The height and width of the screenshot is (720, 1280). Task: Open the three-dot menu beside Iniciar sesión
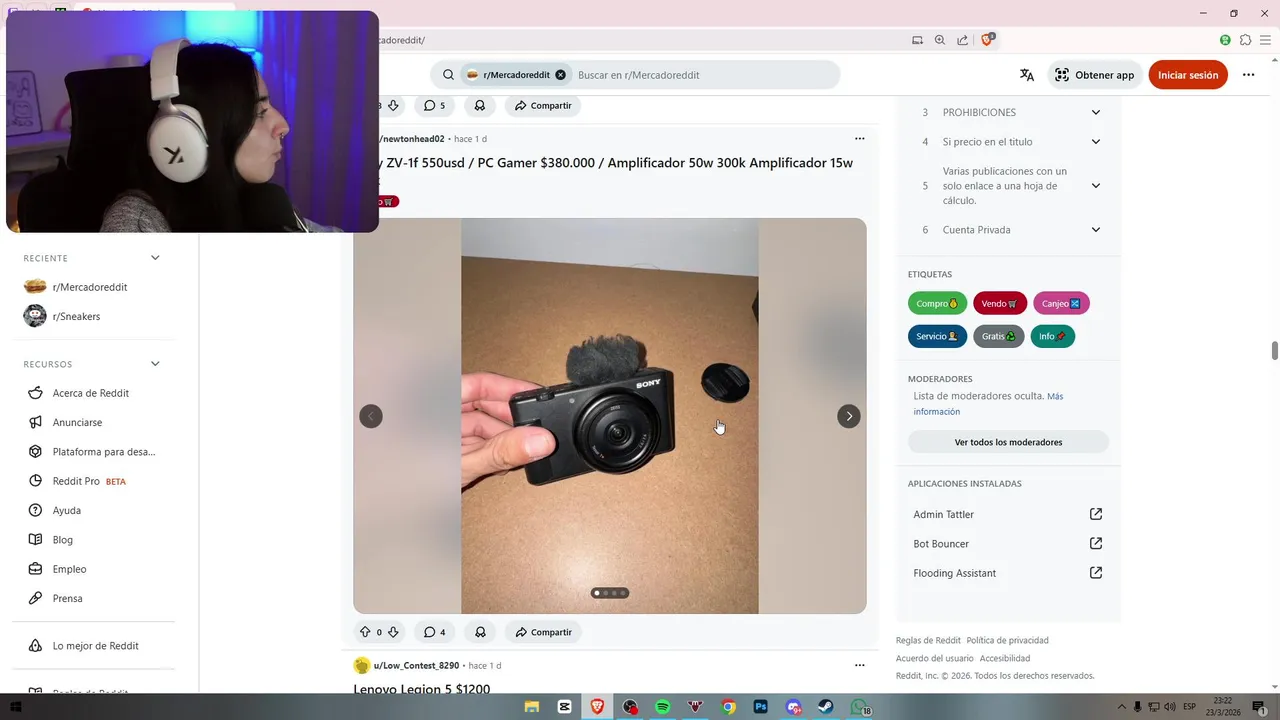pyautogui.click(x=1248, y=75)
